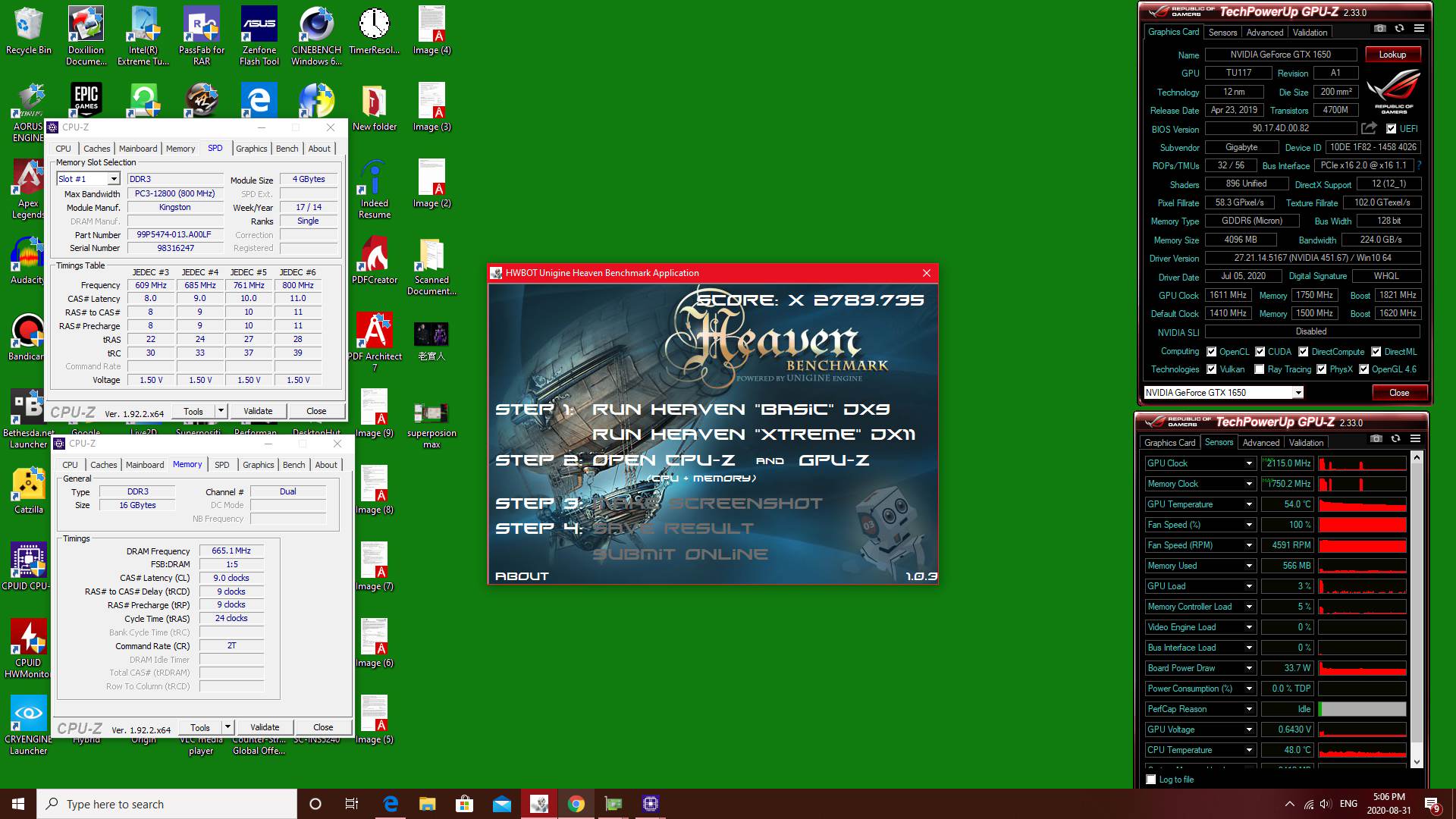
Task: Toggle the OpenCL checkbox
Action: click(1211, 352)
